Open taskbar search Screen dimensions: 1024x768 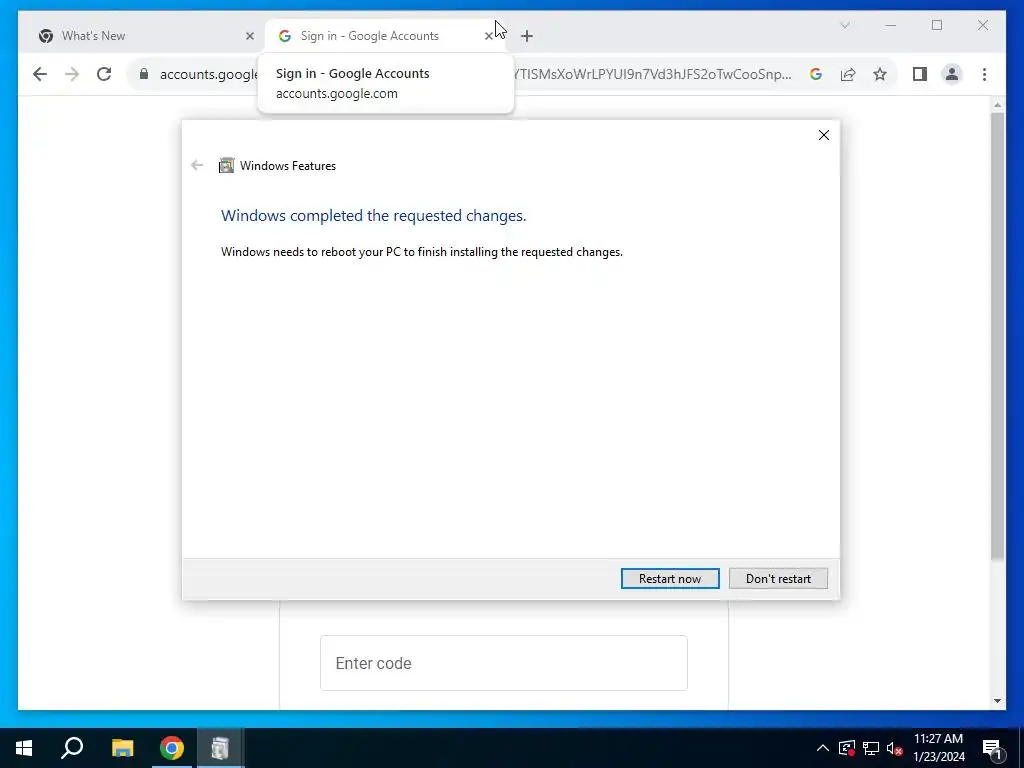[72, 748]
